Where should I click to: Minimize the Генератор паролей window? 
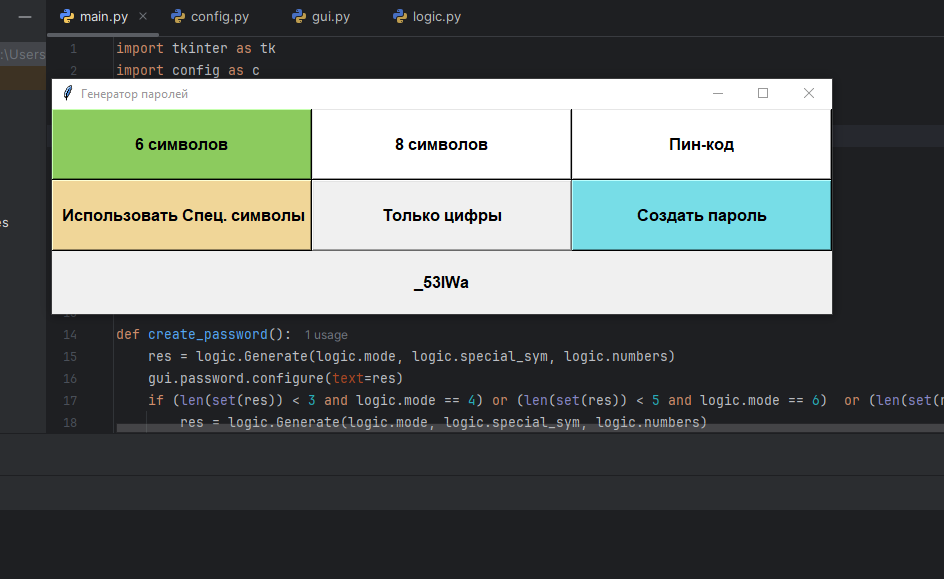pyautogui.click(x=718, y=93)
